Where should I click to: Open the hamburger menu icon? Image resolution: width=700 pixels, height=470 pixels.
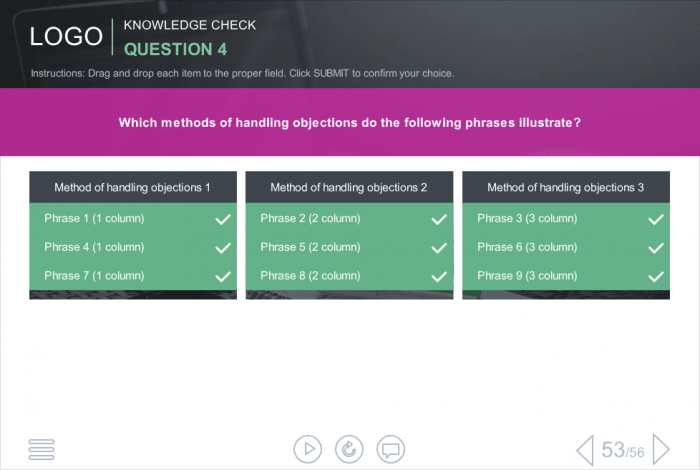(x=42, y=449)
